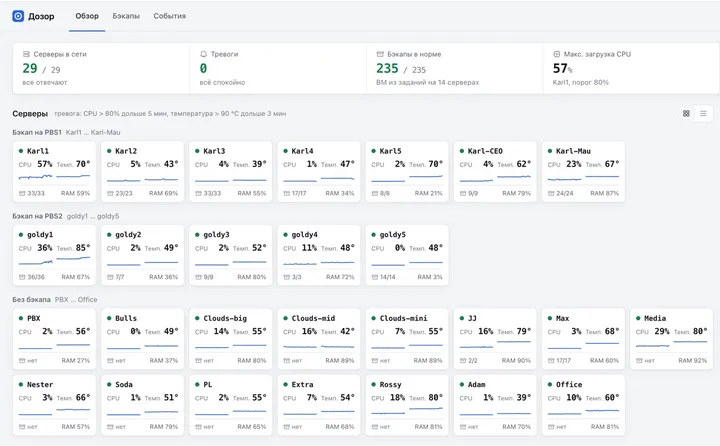The image size is (720, 446).
Task: Click the Серверы section heading
Action: pos(30,113)
